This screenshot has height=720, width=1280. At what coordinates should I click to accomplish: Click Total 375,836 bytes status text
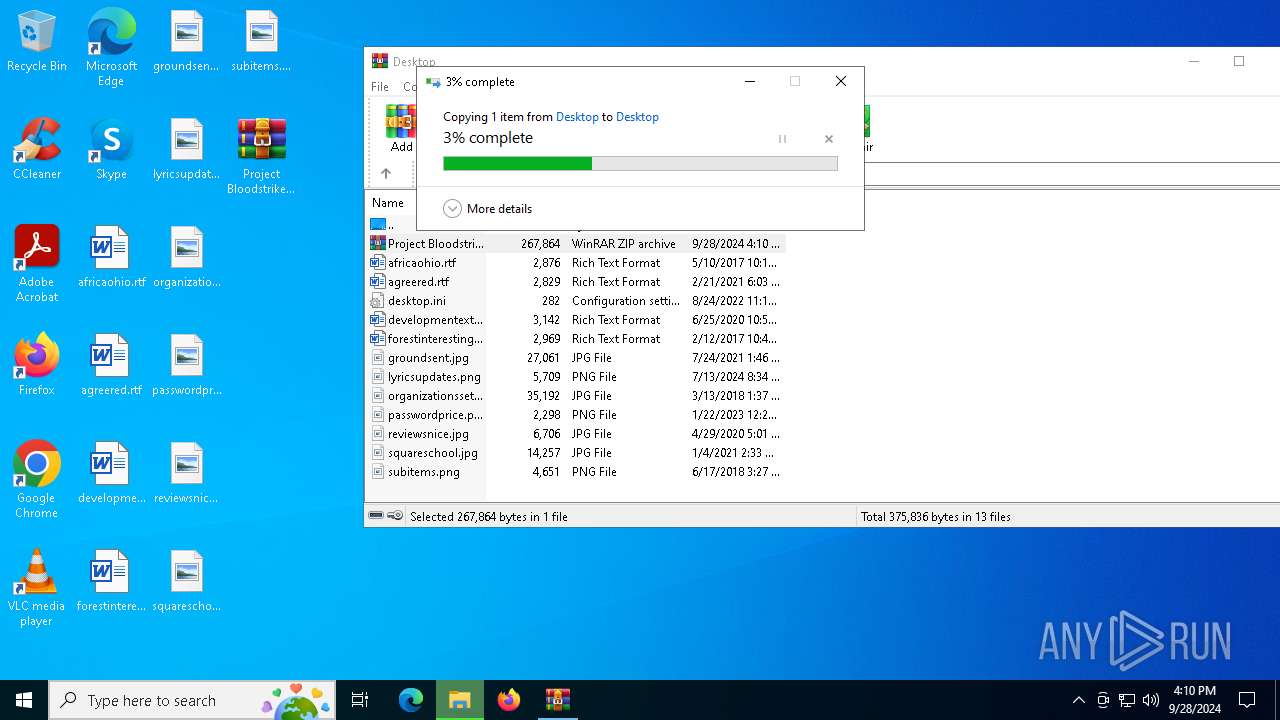(x=936, y=517)
